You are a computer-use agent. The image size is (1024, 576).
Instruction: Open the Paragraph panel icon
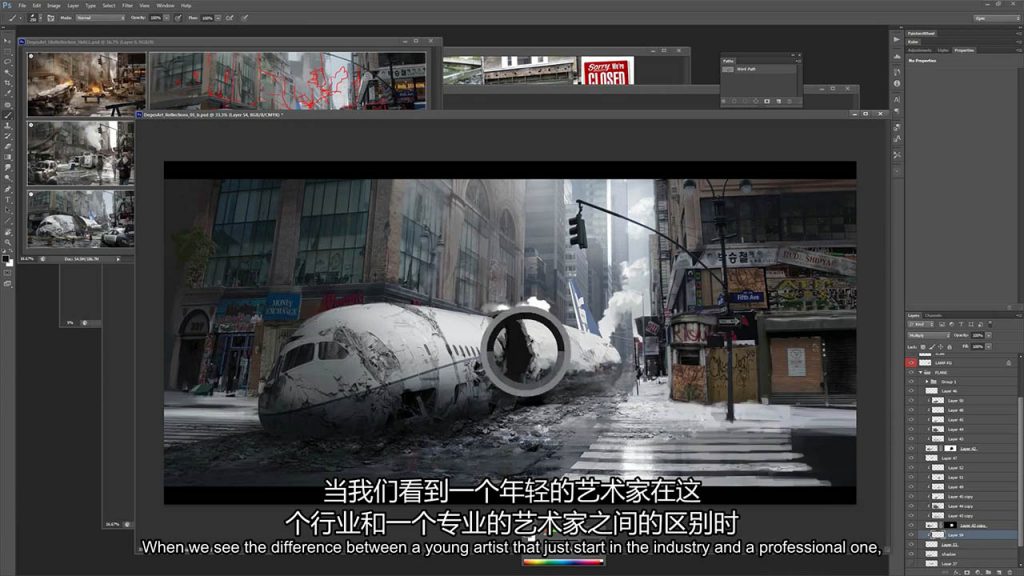[x=897, y=111]
